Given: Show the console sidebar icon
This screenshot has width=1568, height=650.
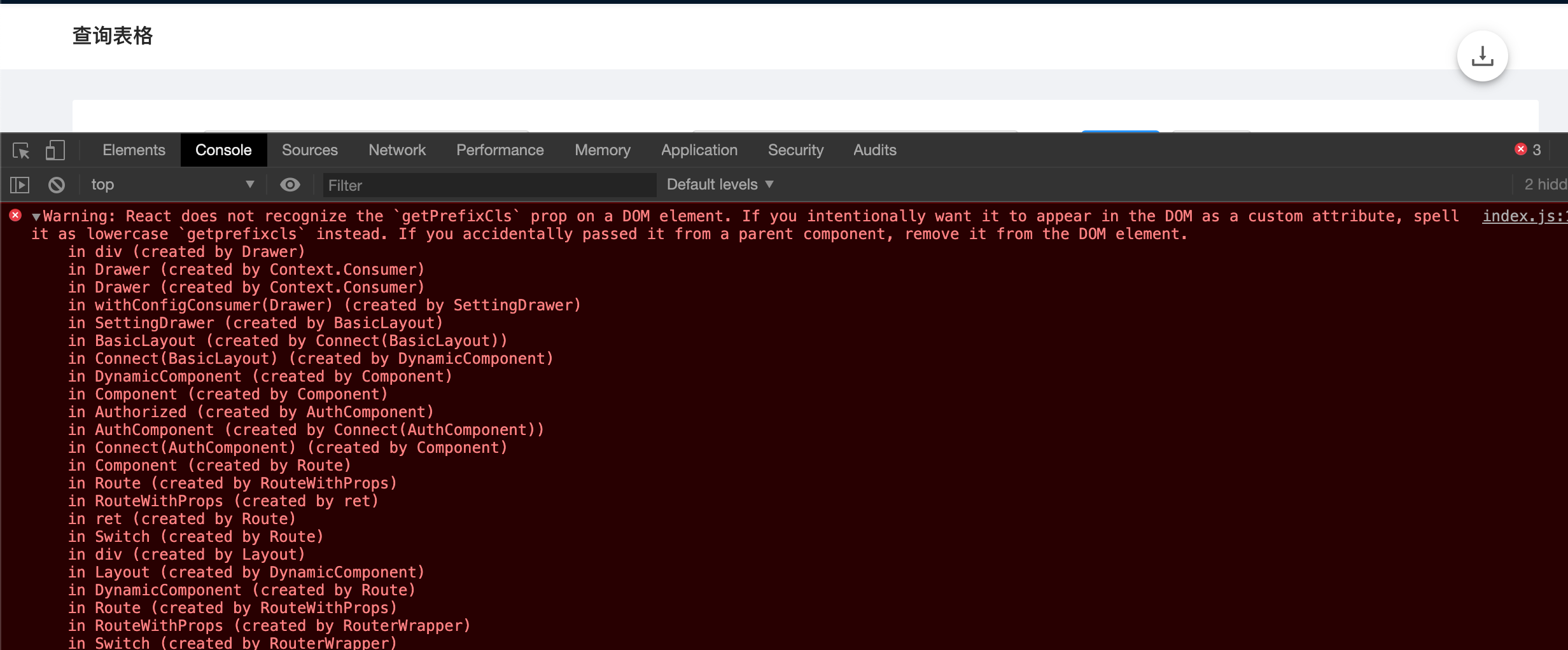Looking at the screenshot, I should tap(20, 185).
